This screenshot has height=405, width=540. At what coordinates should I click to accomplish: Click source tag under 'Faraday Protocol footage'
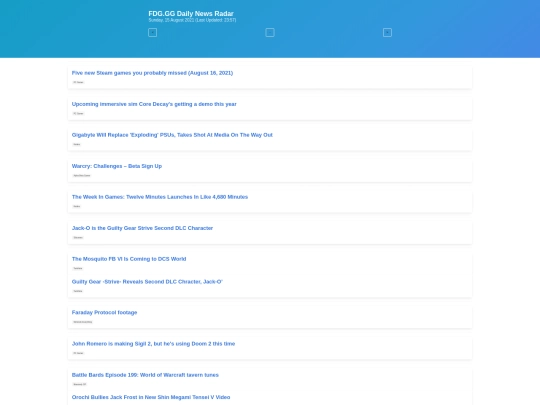83,322
